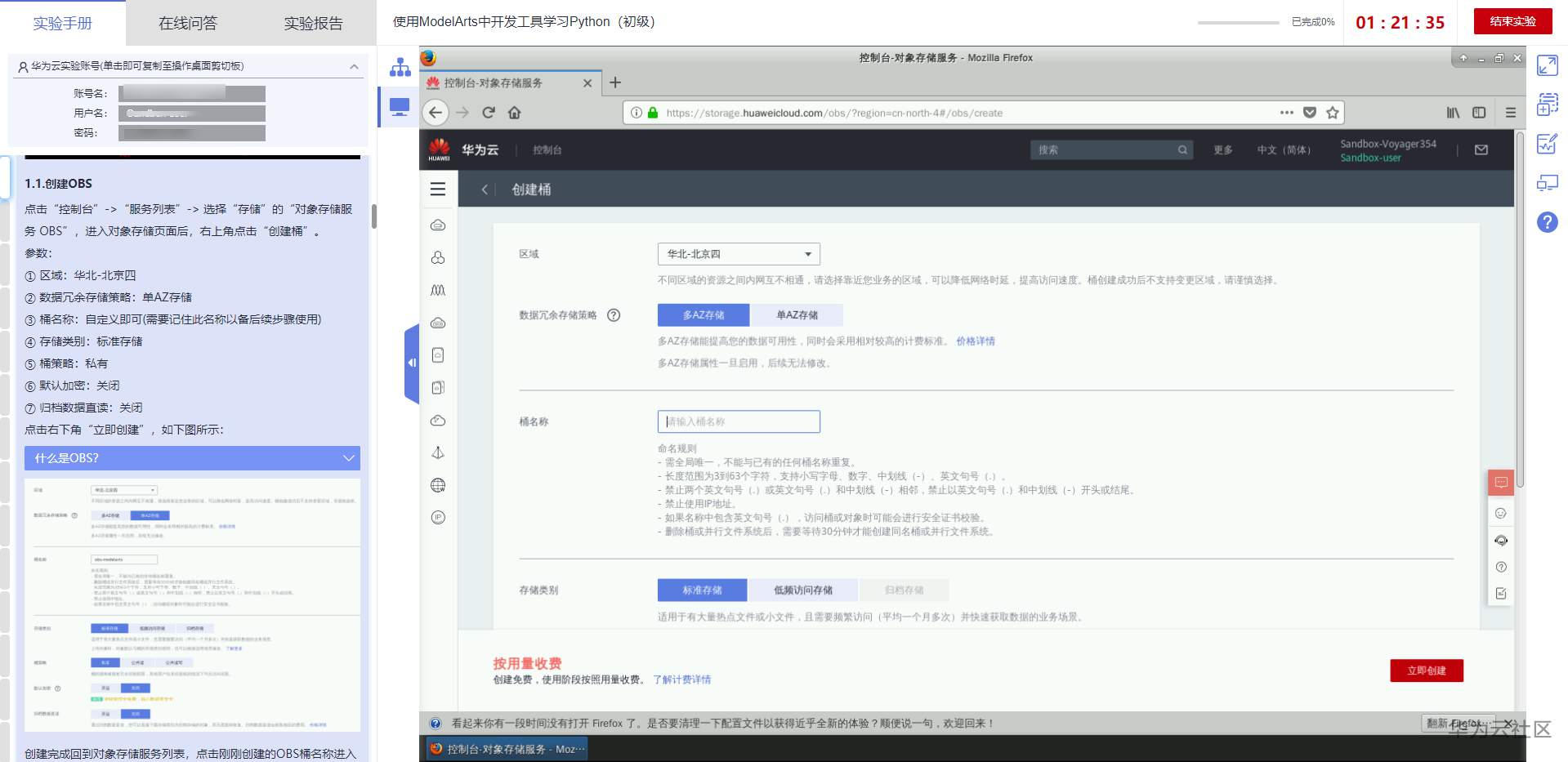1568x762 pixels.
Task: Select 单AZ存储 redundancy option
Action: (x=799, y=314)
